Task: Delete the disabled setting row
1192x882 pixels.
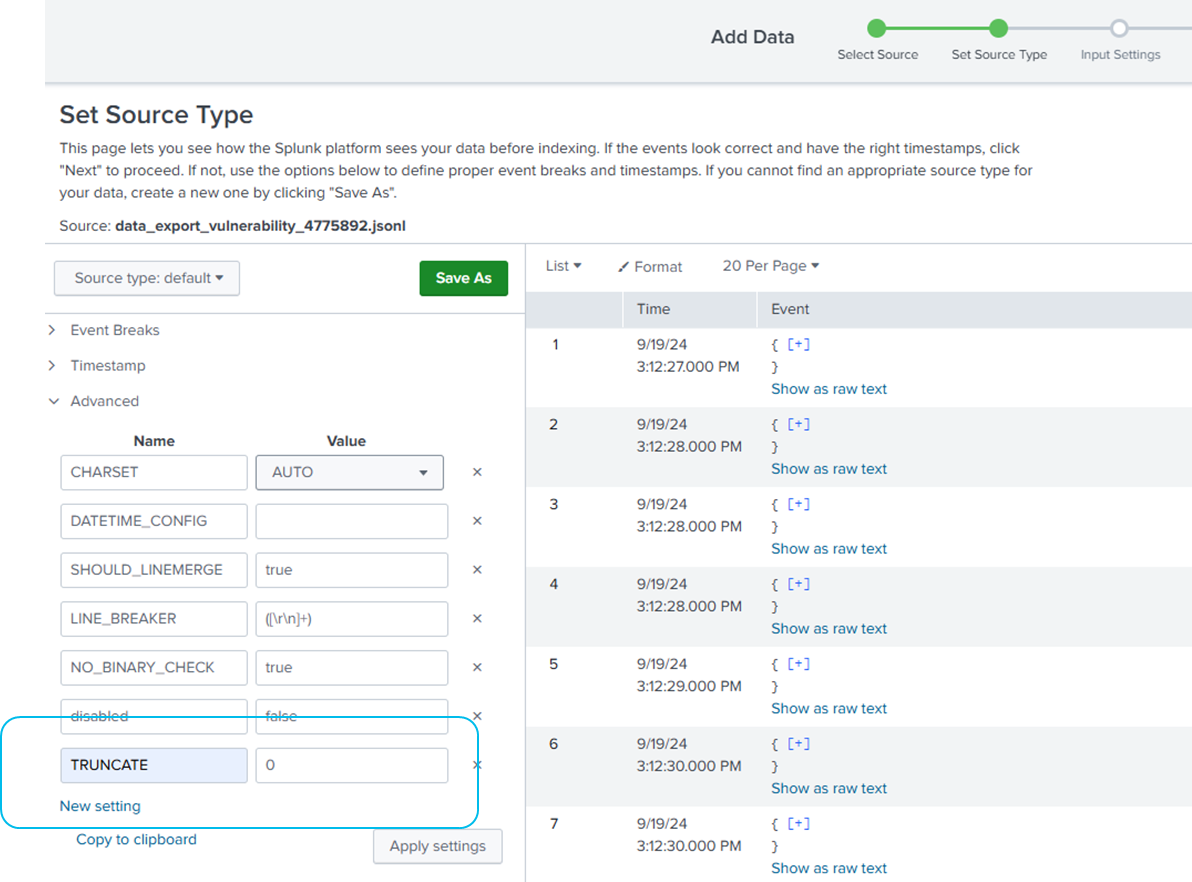Action: (477, 715)
